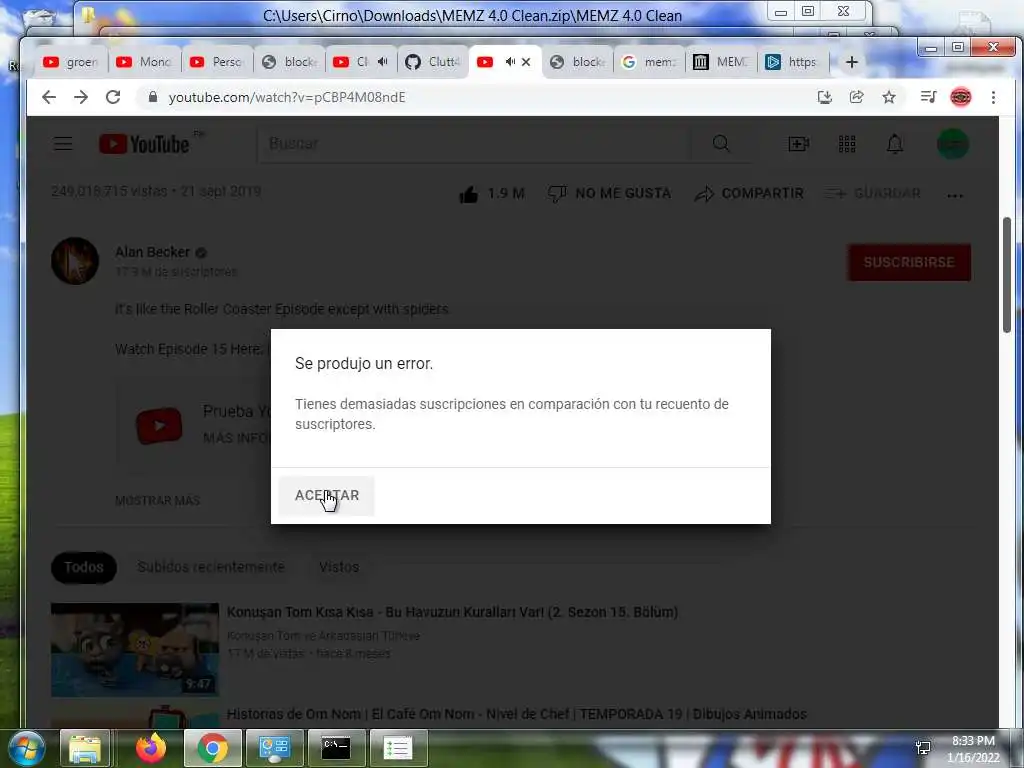Viewport: 1024px width, 768px height.
Task: Open Chrome three-dot menu
Action: pos(993,97)
